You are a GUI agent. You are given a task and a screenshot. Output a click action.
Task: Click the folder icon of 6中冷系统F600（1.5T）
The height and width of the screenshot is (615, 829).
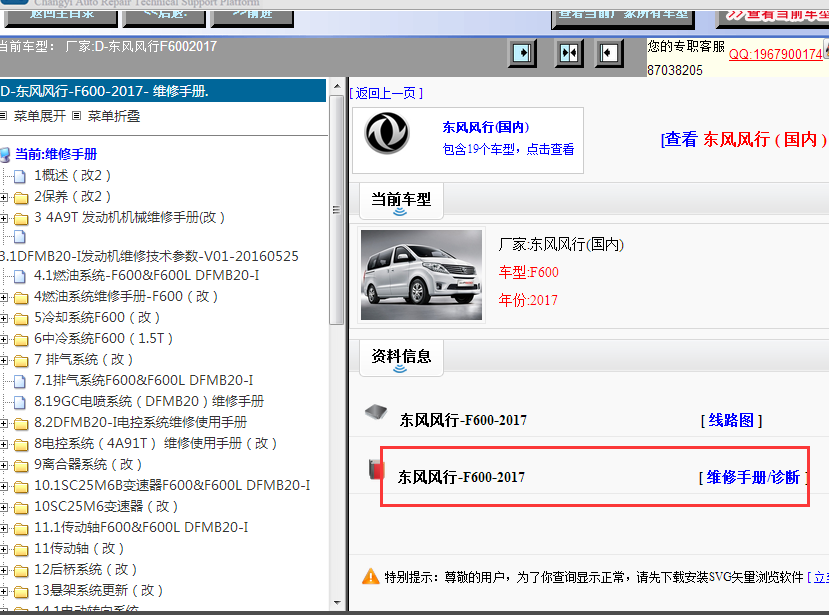click(x=21, y=339)
